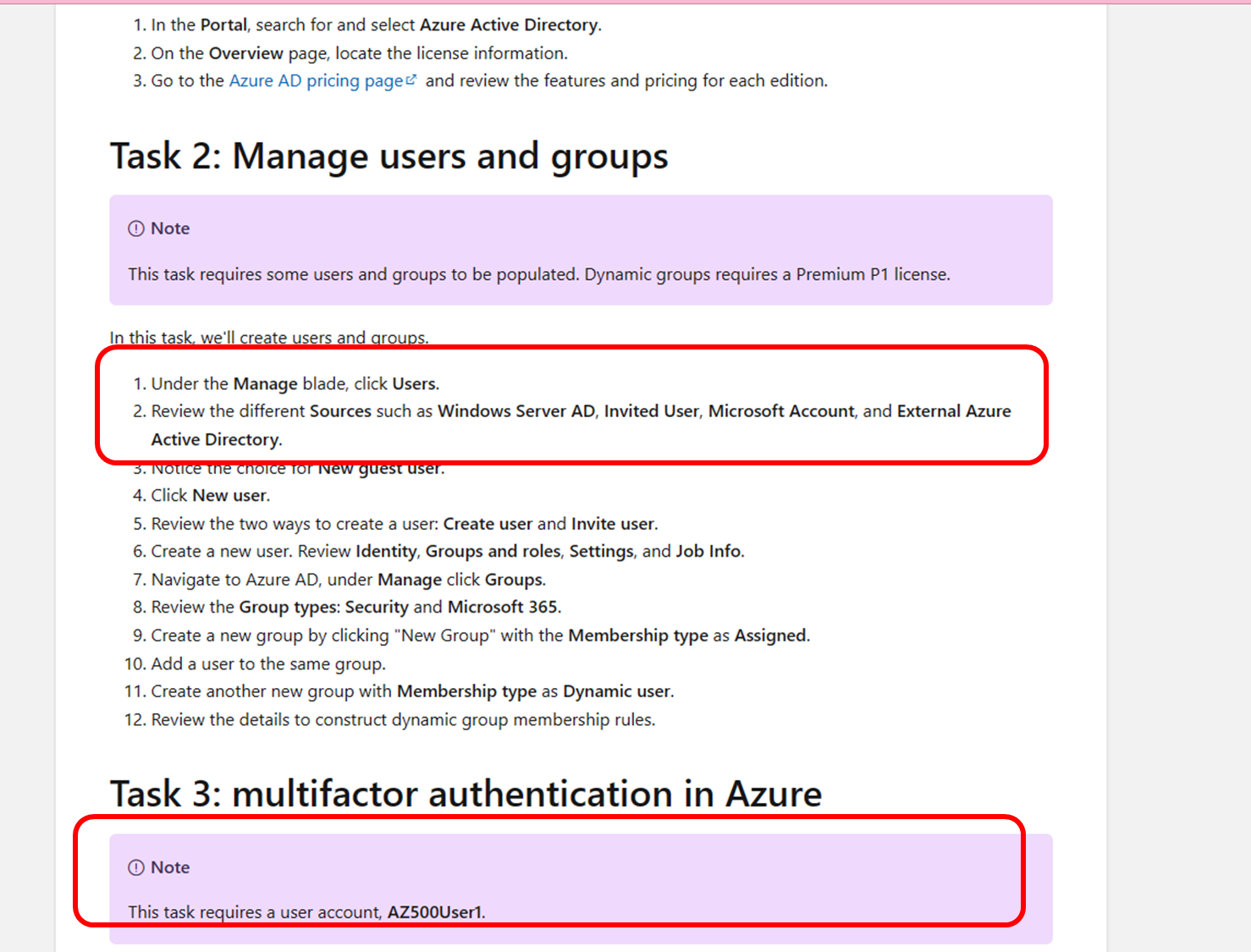
Task: Click 'search for and select Azure Active Directory' step
Action: [x=377, y=25]
